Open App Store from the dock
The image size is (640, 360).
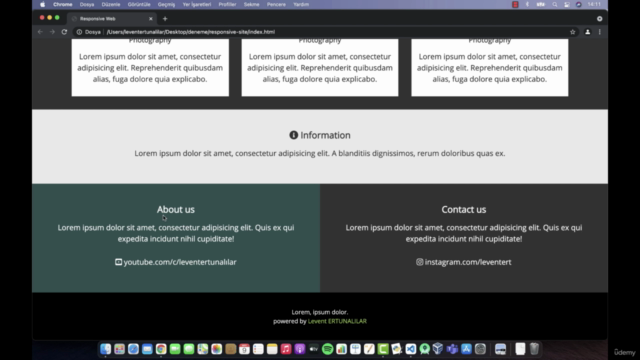point(466,349)
